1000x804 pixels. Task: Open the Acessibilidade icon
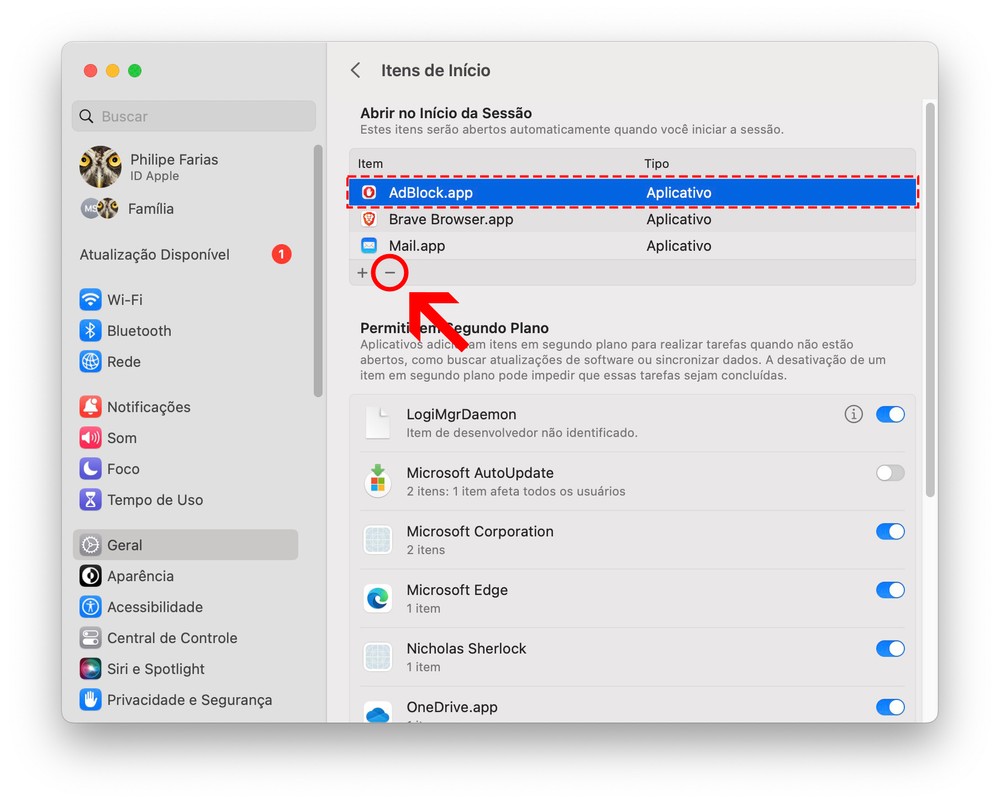(x=91, y=607)
